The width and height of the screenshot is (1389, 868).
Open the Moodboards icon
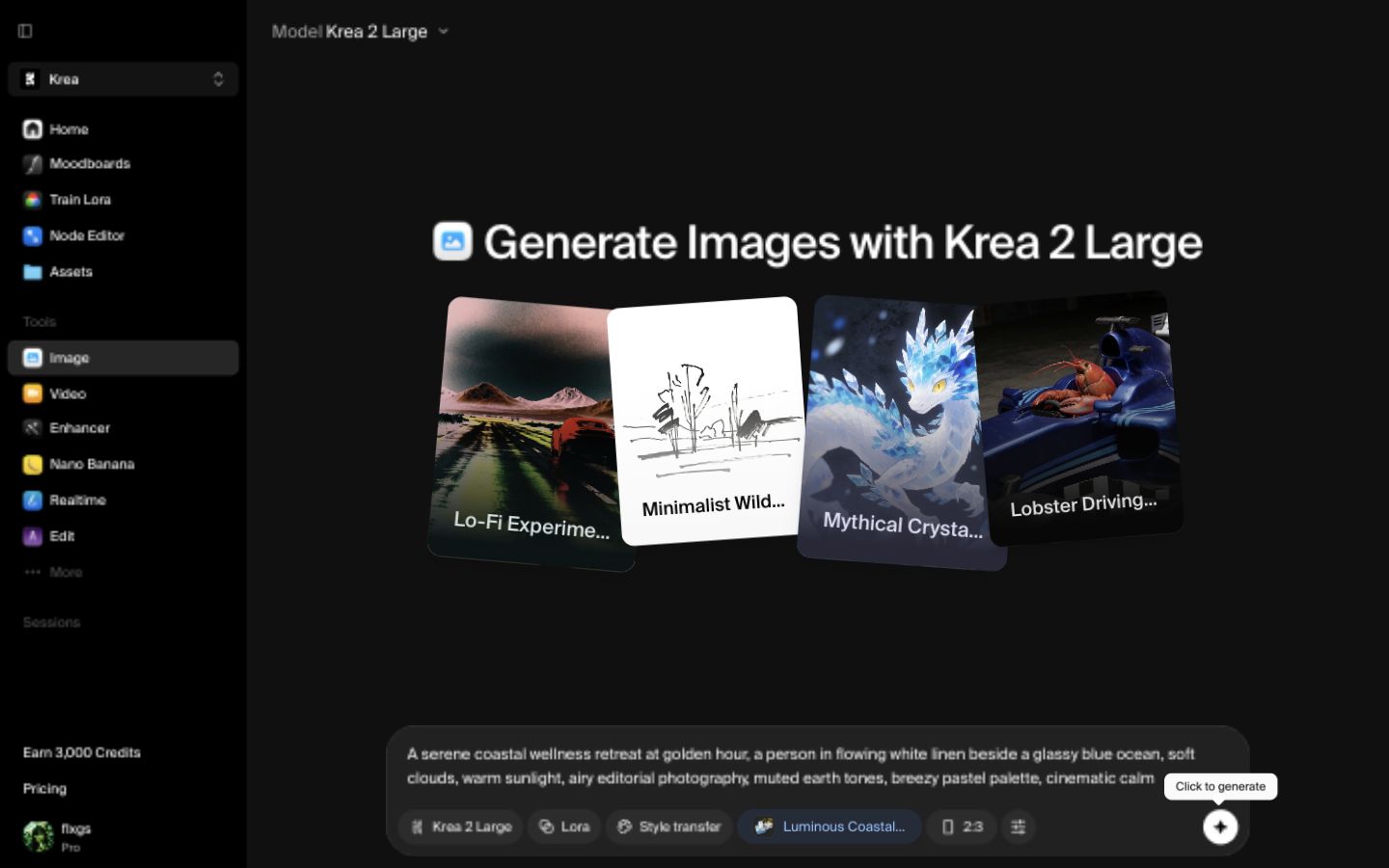click(33, 164)
